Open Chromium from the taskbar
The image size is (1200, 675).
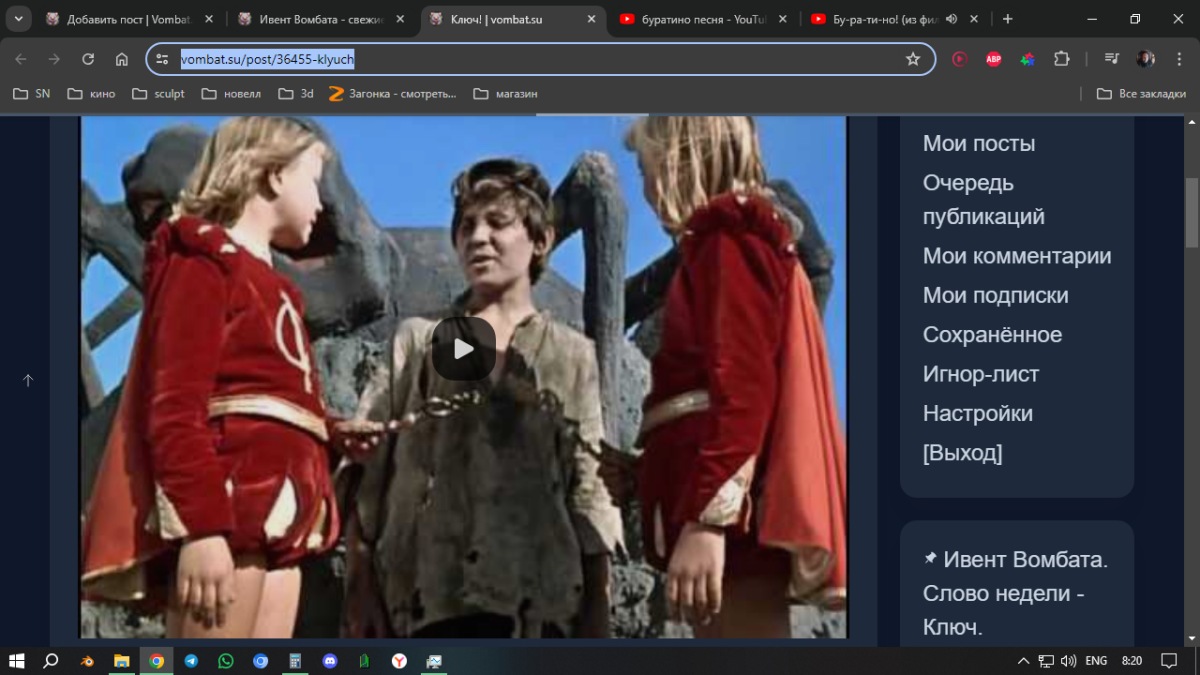tap(261, 661)
